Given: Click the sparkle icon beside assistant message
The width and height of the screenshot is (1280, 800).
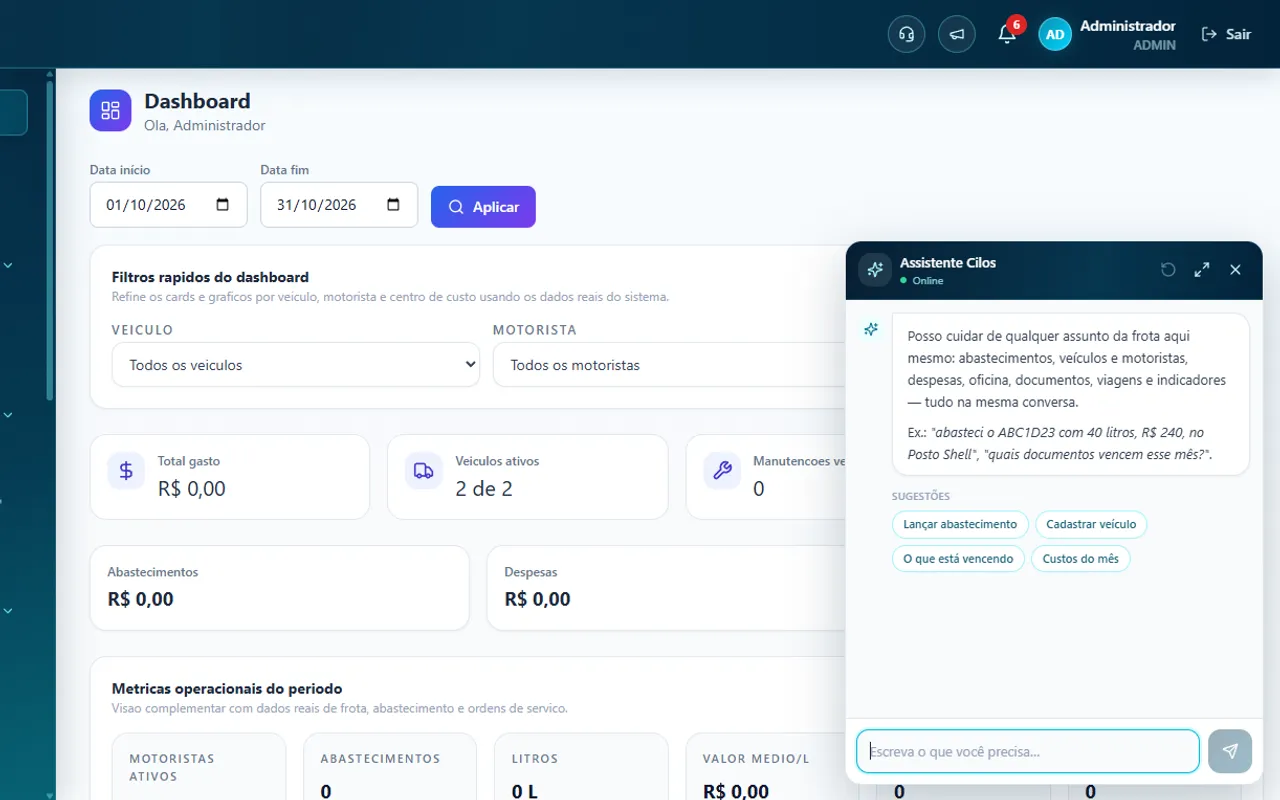Looking at the screenshot, I should point(871,329).
